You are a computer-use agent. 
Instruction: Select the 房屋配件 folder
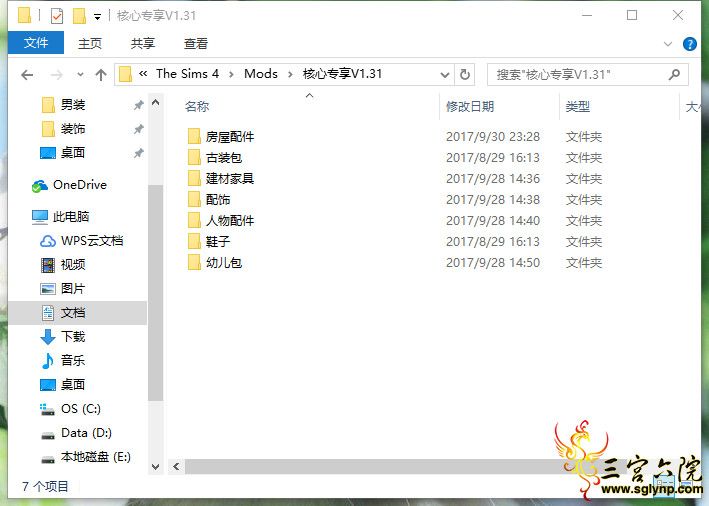(230, 137)
